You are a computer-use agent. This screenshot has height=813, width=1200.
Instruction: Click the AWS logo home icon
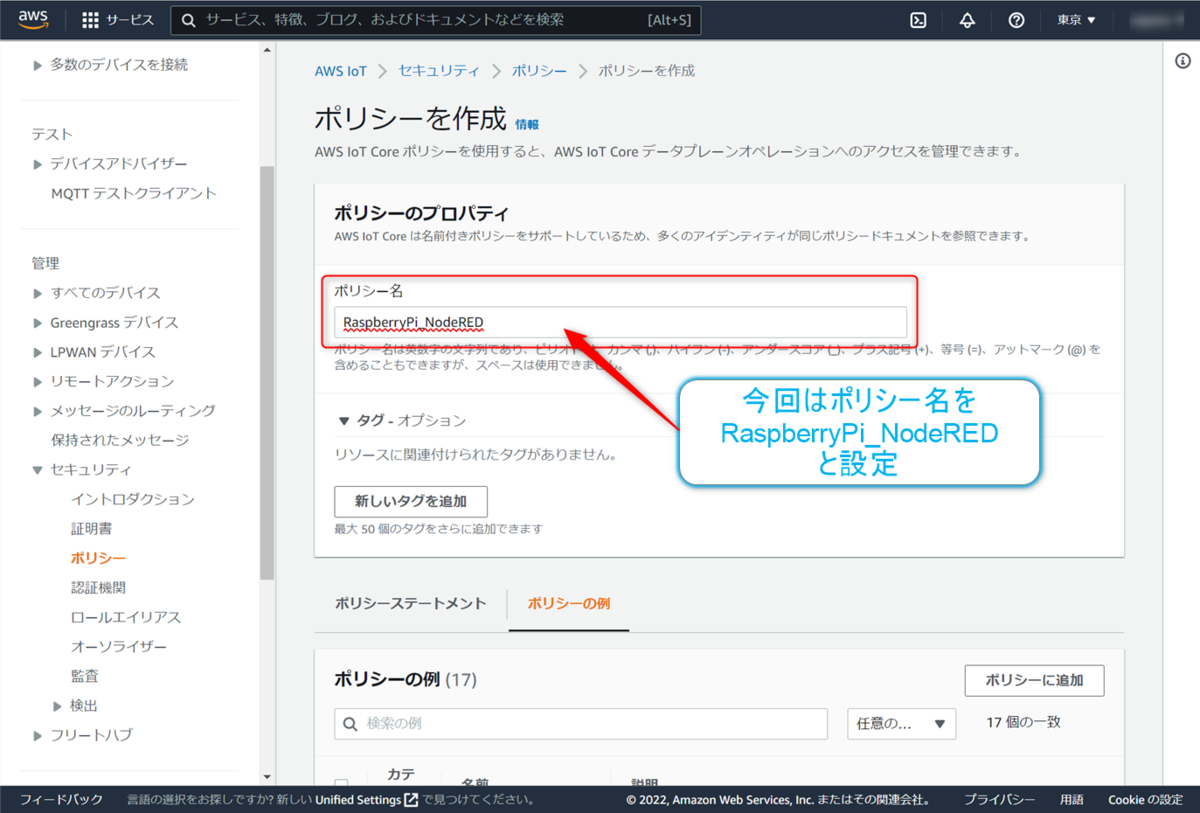pyautogui.click(x=33, y=20)
